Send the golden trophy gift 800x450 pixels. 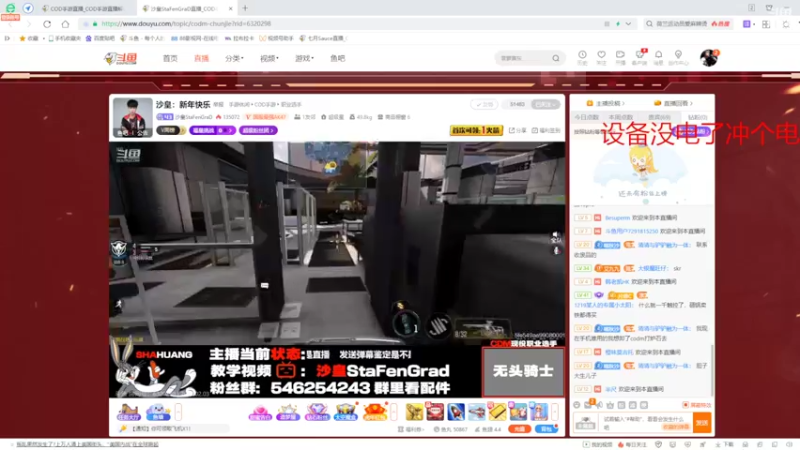(414, 412)
